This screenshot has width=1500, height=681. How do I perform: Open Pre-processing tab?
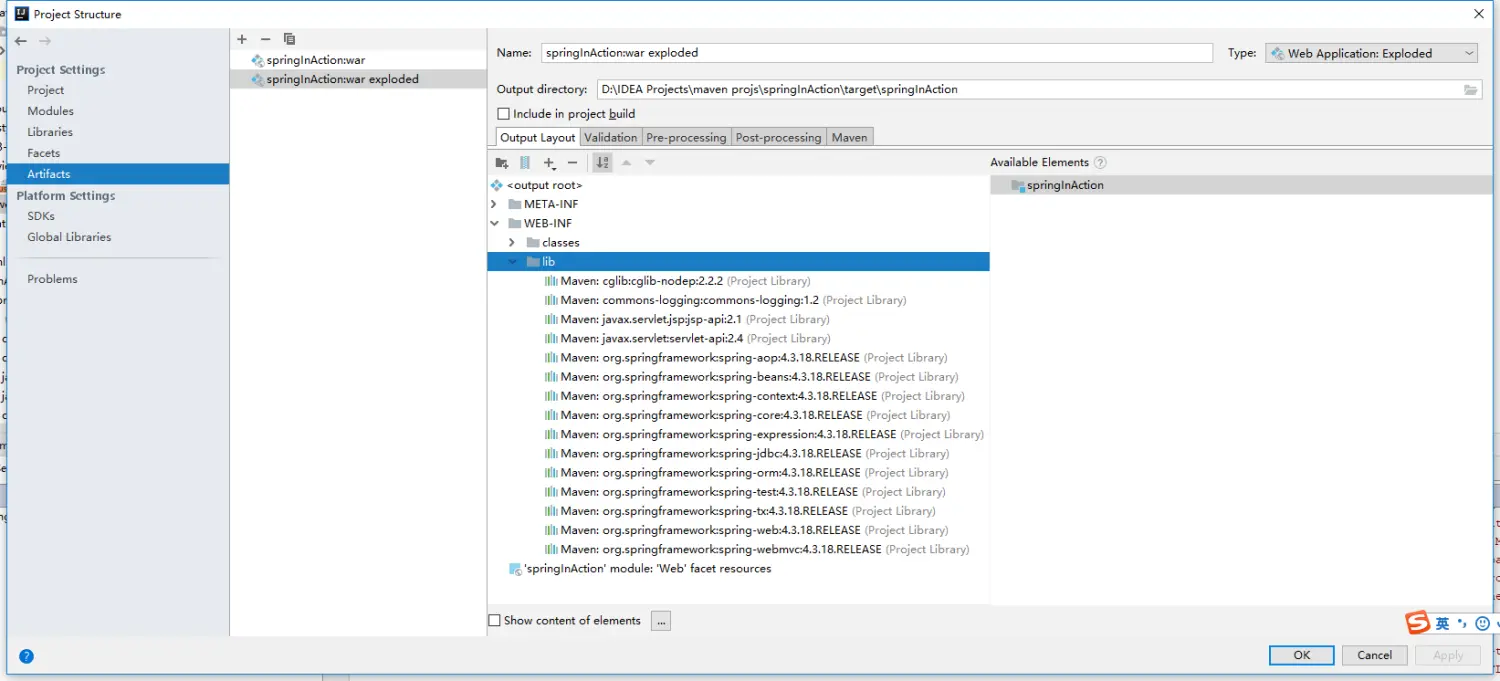[x=686, y=137]
